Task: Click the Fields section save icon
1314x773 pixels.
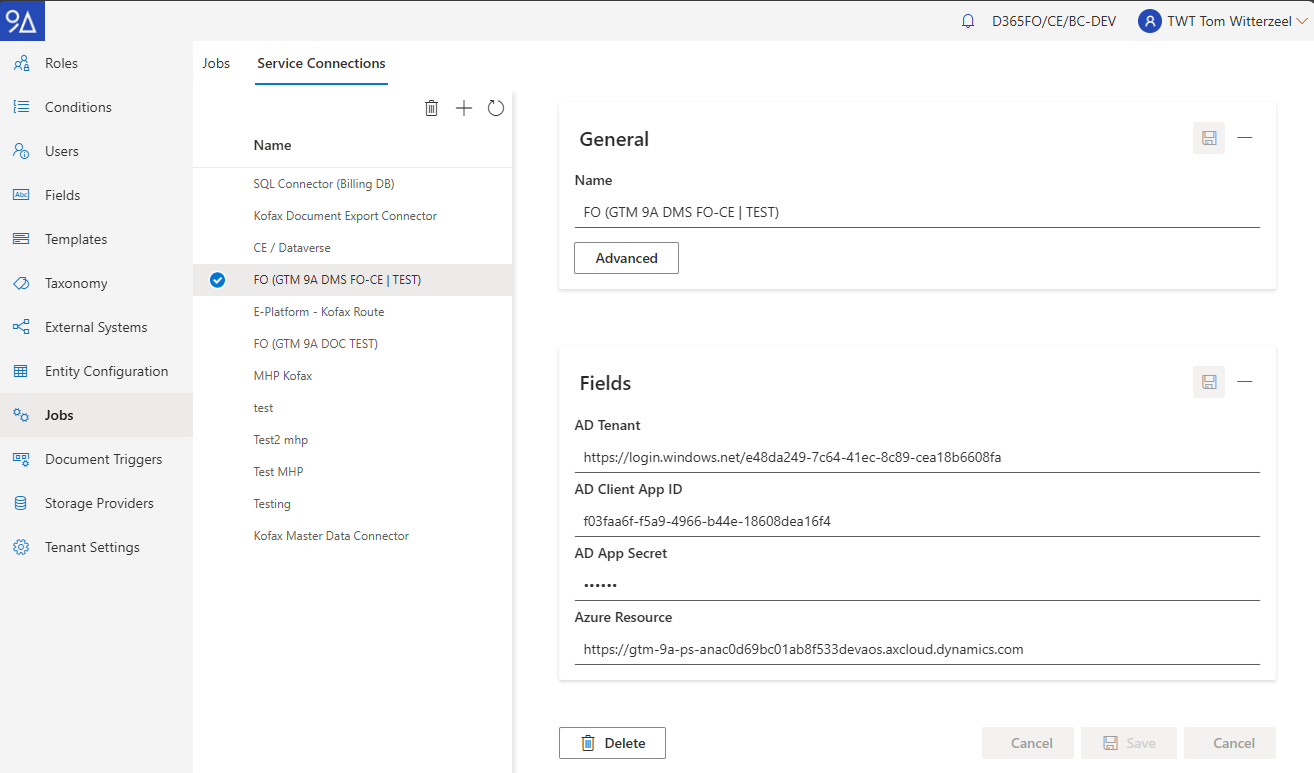Action: point(1209,382)
